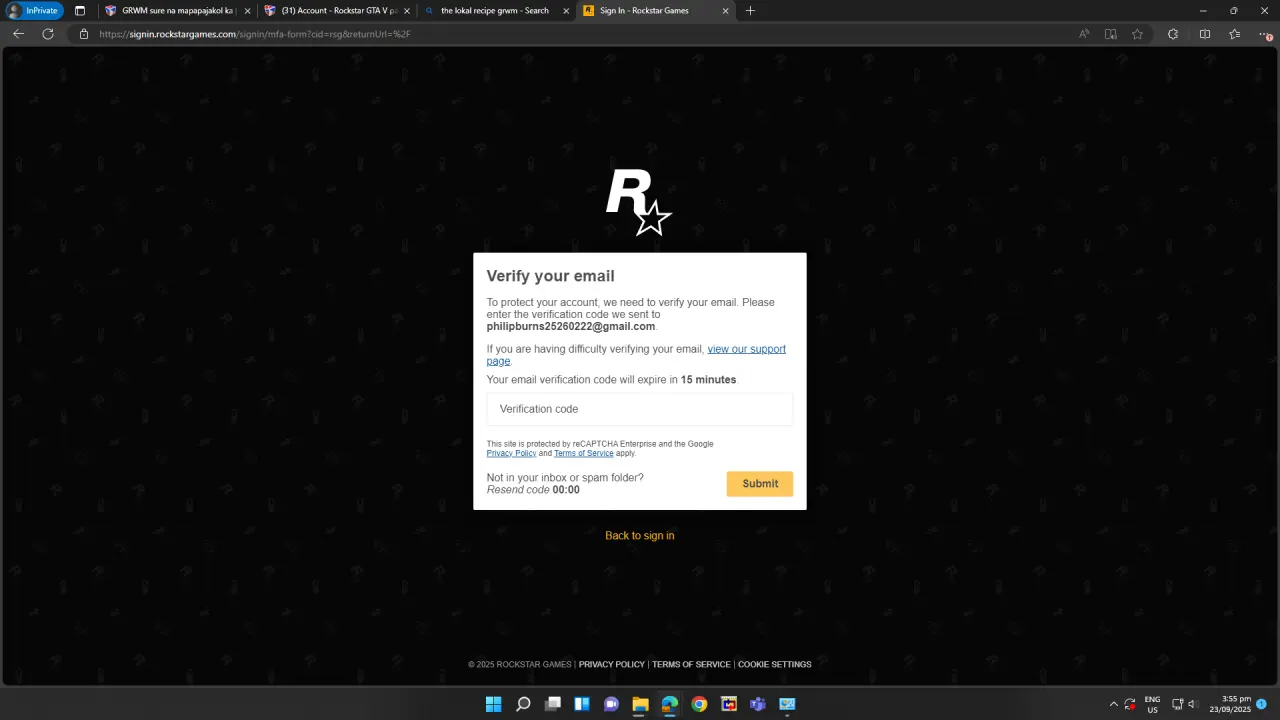Open Microsoft Teams from the taskbar

758,704
